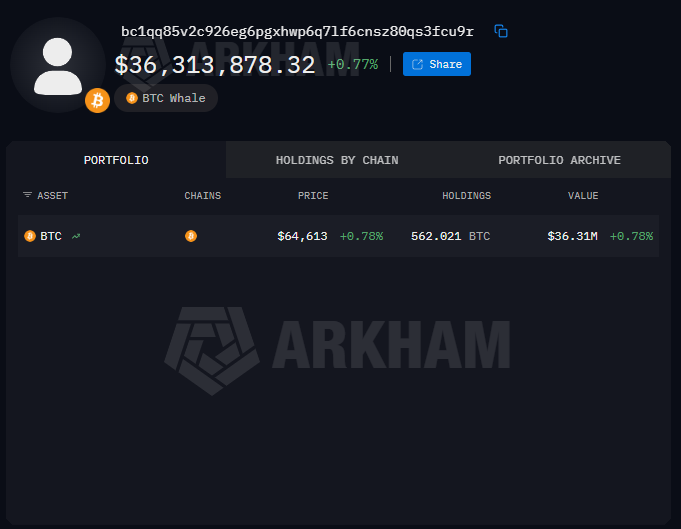Click the Bitcoin chain icon in Chains column
This screenshot has height=529, width=681.
click(x=191, y=236)
